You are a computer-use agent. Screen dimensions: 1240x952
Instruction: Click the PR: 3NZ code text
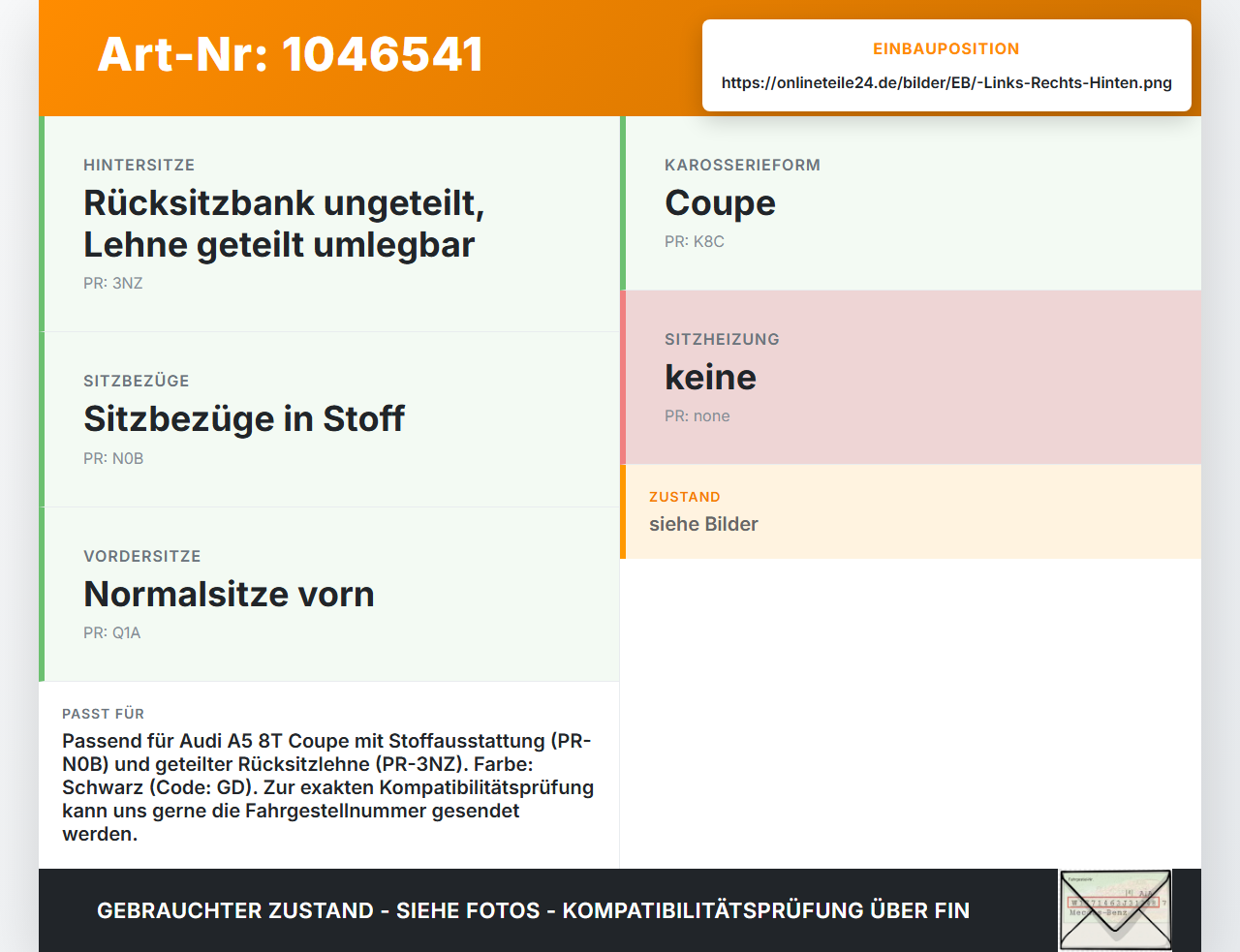[x=113, y=284]
